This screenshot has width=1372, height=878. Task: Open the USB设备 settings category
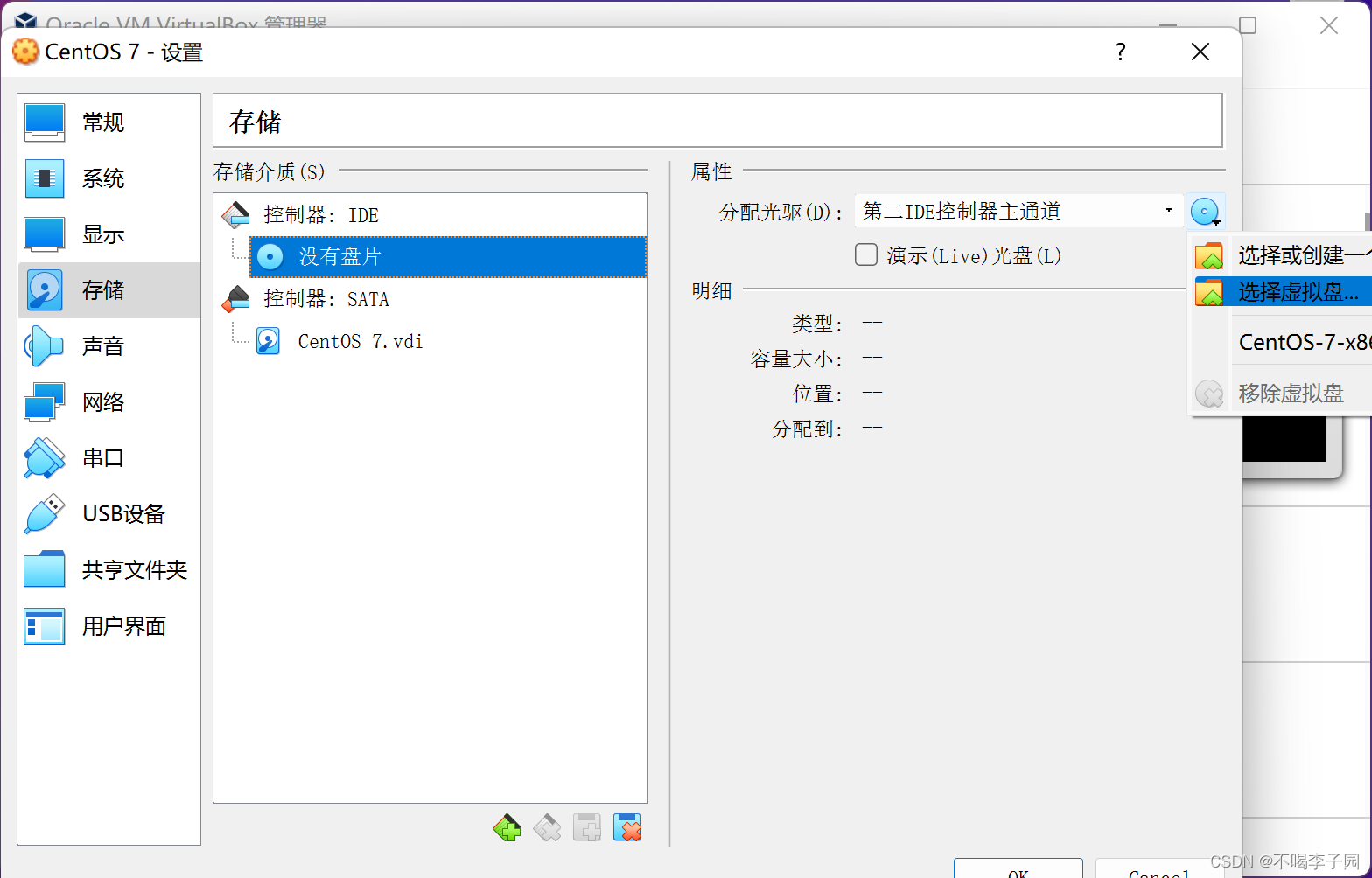point(108,514)
